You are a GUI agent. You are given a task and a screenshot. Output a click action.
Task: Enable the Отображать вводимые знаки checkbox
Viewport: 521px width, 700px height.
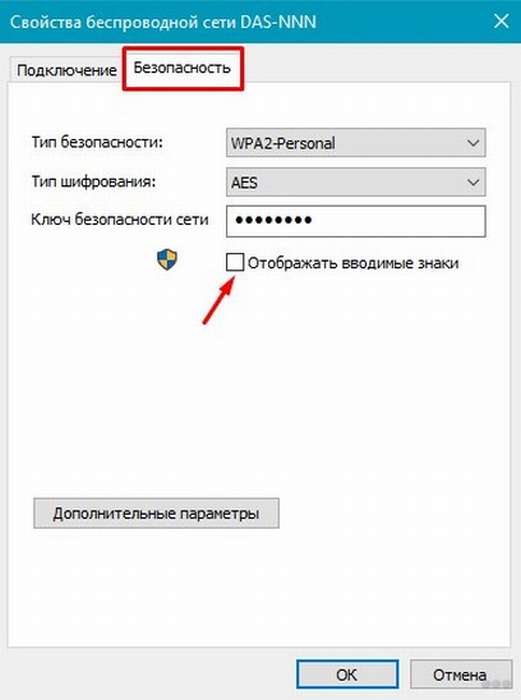pos(235,262)
